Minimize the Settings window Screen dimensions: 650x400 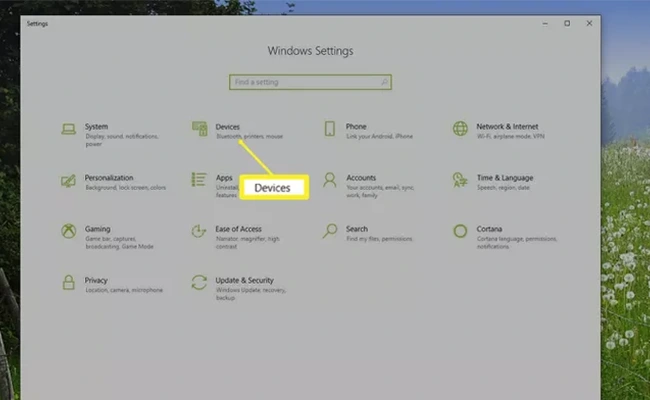[x=545, y=24]
